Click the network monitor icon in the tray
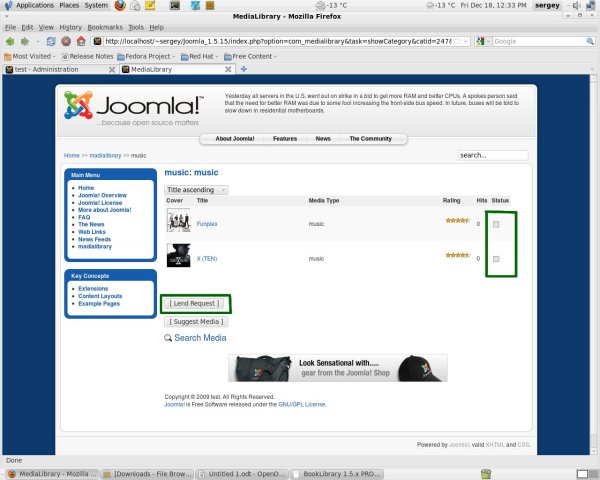Viewport: 600px width, 480px height. [590, 5]
